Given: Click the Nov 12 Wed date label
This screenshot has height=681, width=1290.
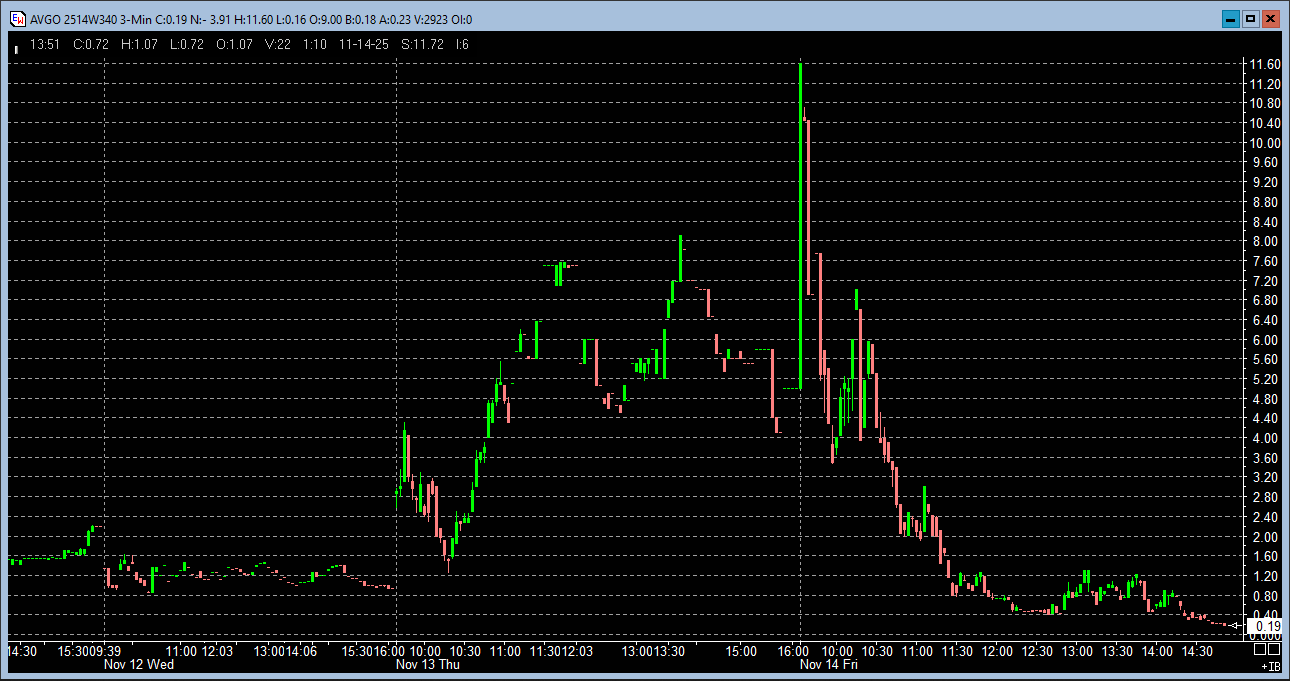Looking at the screenshot, I should coord(140,664).
